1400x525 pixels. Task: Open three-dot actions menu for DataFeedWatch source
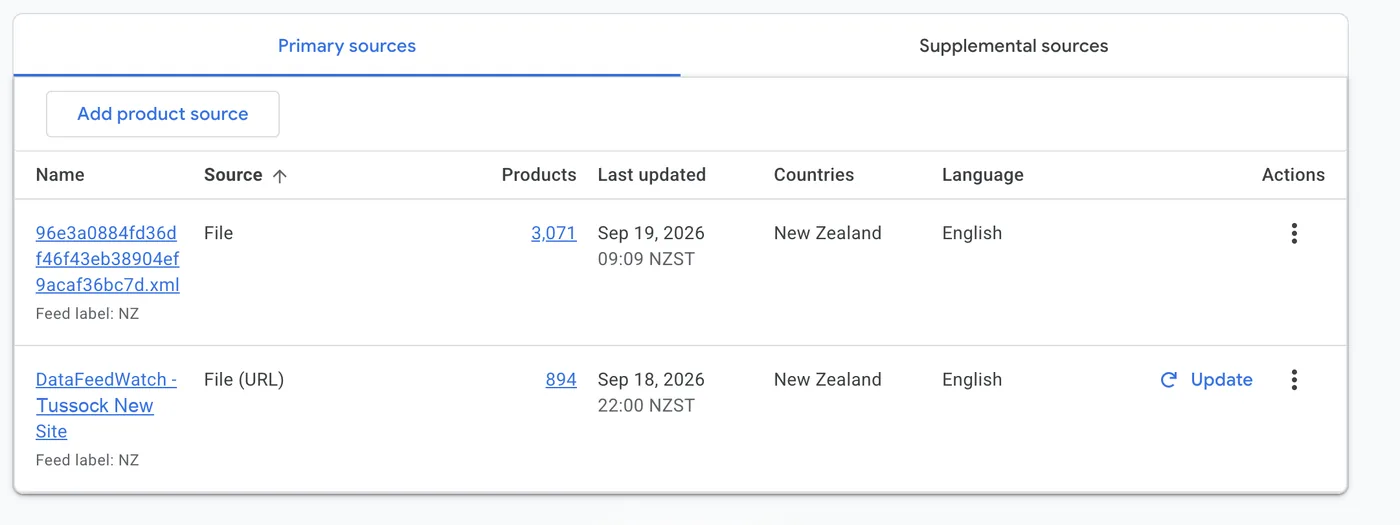click(x=1294, y=380)
